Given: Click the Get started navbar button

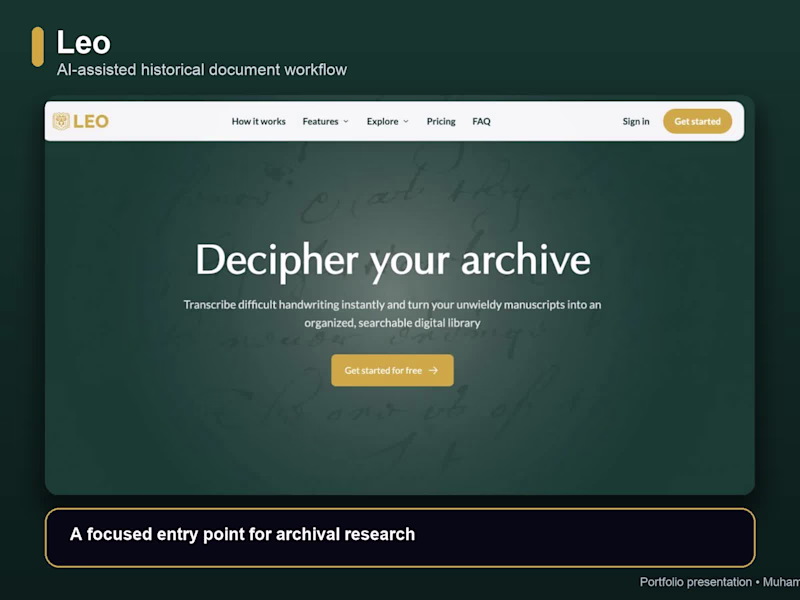Looking at the screenshot, I should (697, 121).
